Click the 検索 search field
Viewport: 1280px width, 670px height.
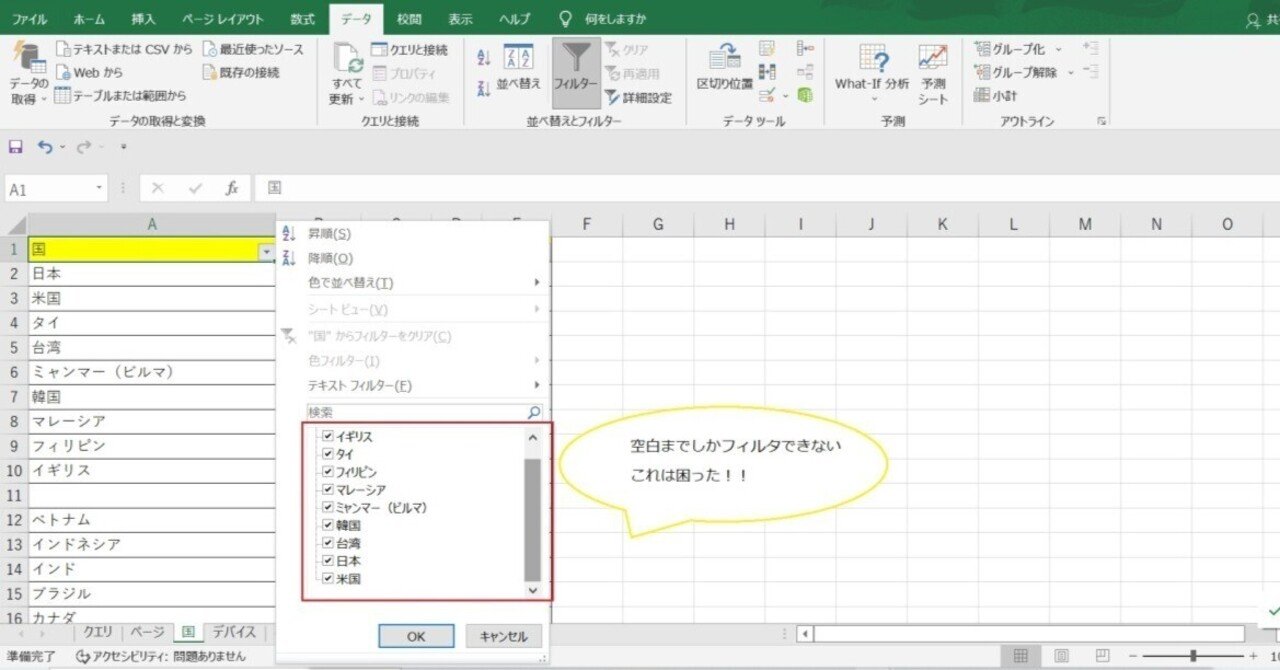[x=420, y=411]
